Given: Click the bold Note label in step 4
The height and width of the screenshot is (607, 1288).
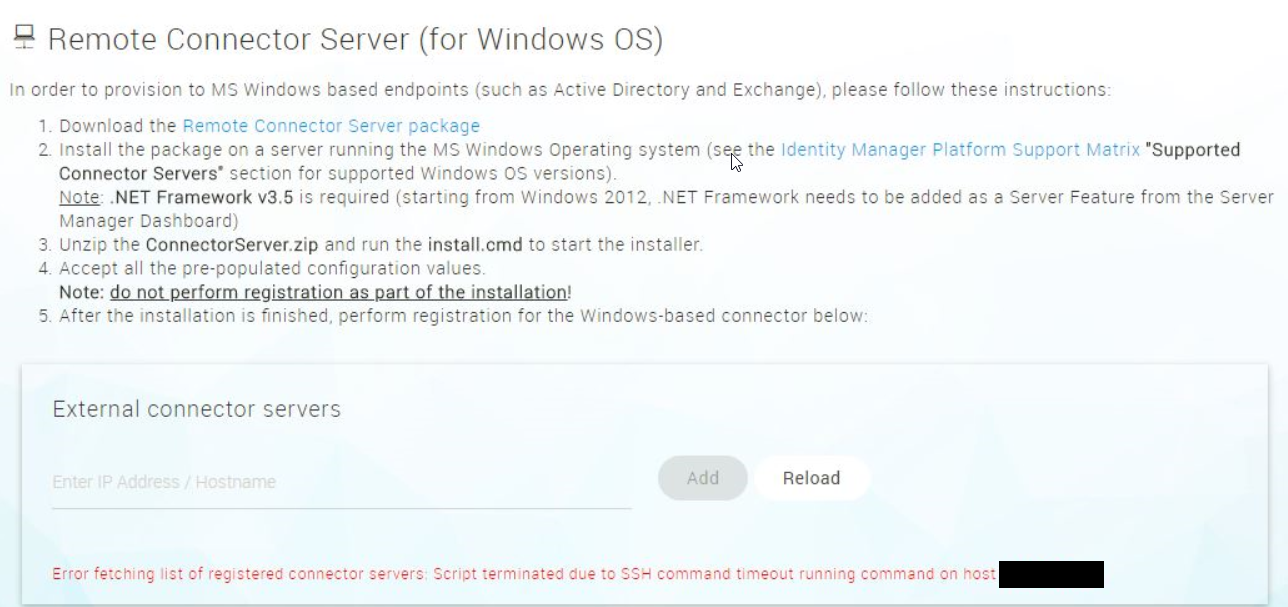Looking at the screenshot, I should [x=82, y=292].
